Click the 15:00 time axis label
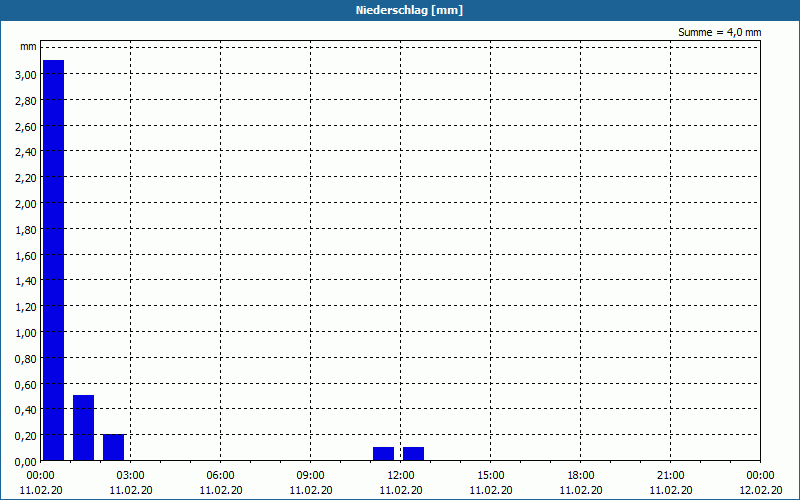 pos(491,476)
